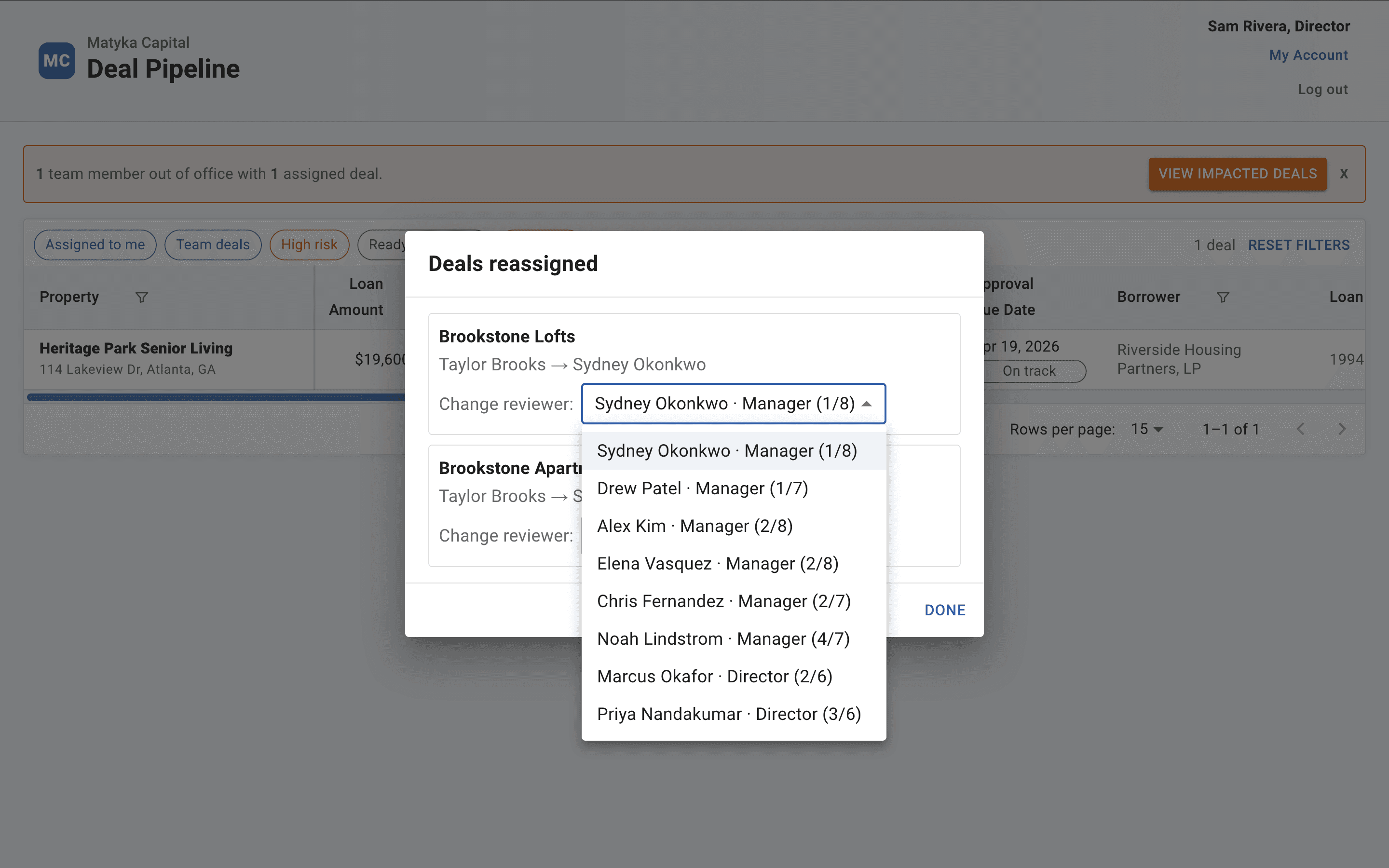The width and height of the screenshot is (1389, 868).
Task: Toggle the High risk filter chip
Action: click(x=309, y=245)
